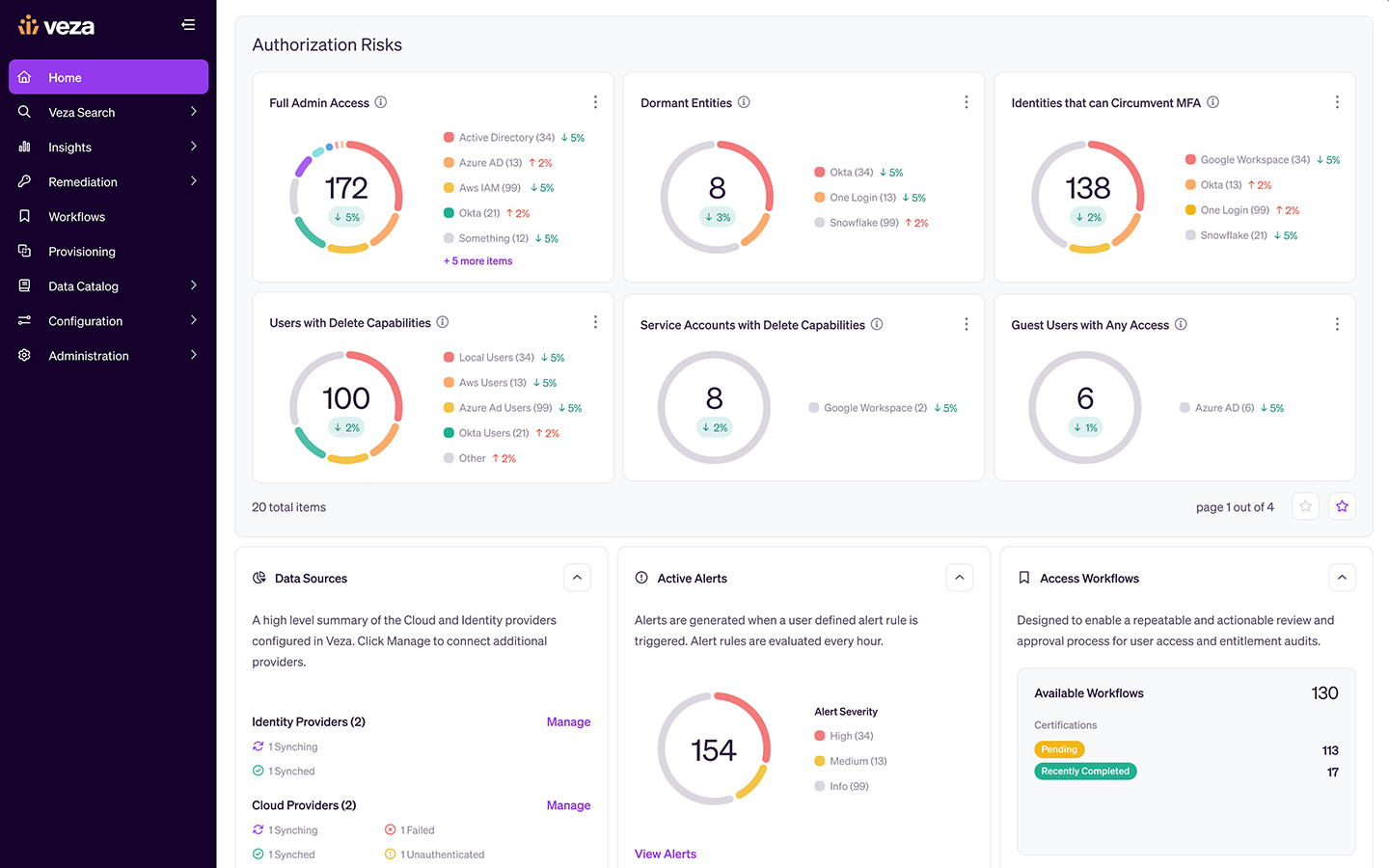Select the High (34) alert severity entry

pyautogui.click(x=844, y=736)
